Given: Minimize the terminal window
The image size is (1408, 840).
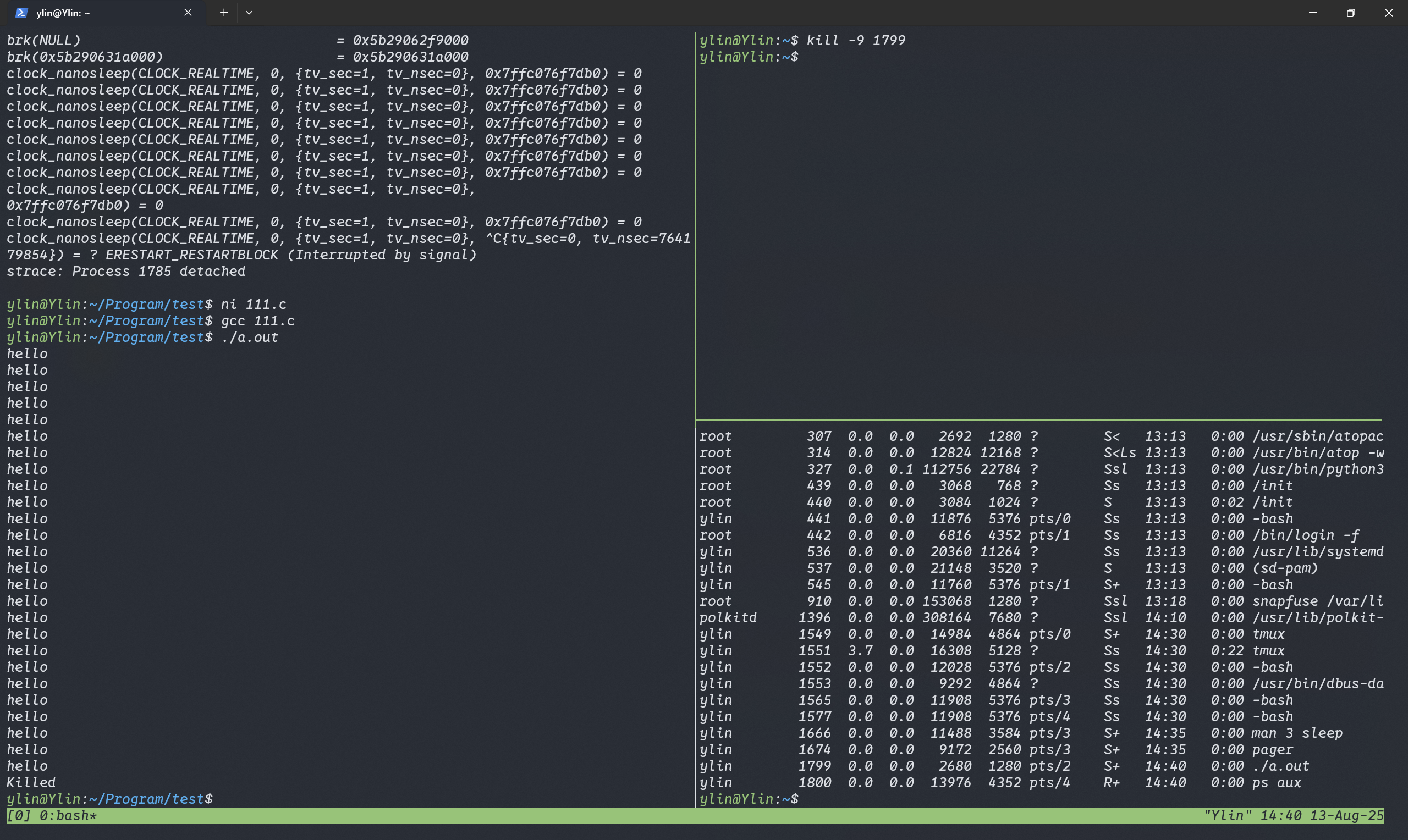Looking at the screenshot, I should pyautogui.click(x=1313, y=13).
